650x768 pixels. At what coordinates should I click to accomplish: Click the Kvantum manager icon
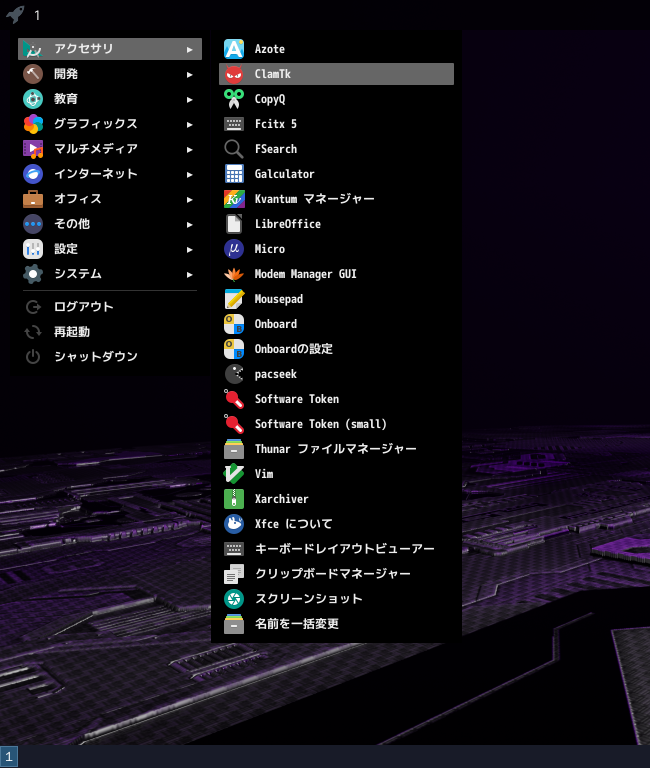click(234, 199)
